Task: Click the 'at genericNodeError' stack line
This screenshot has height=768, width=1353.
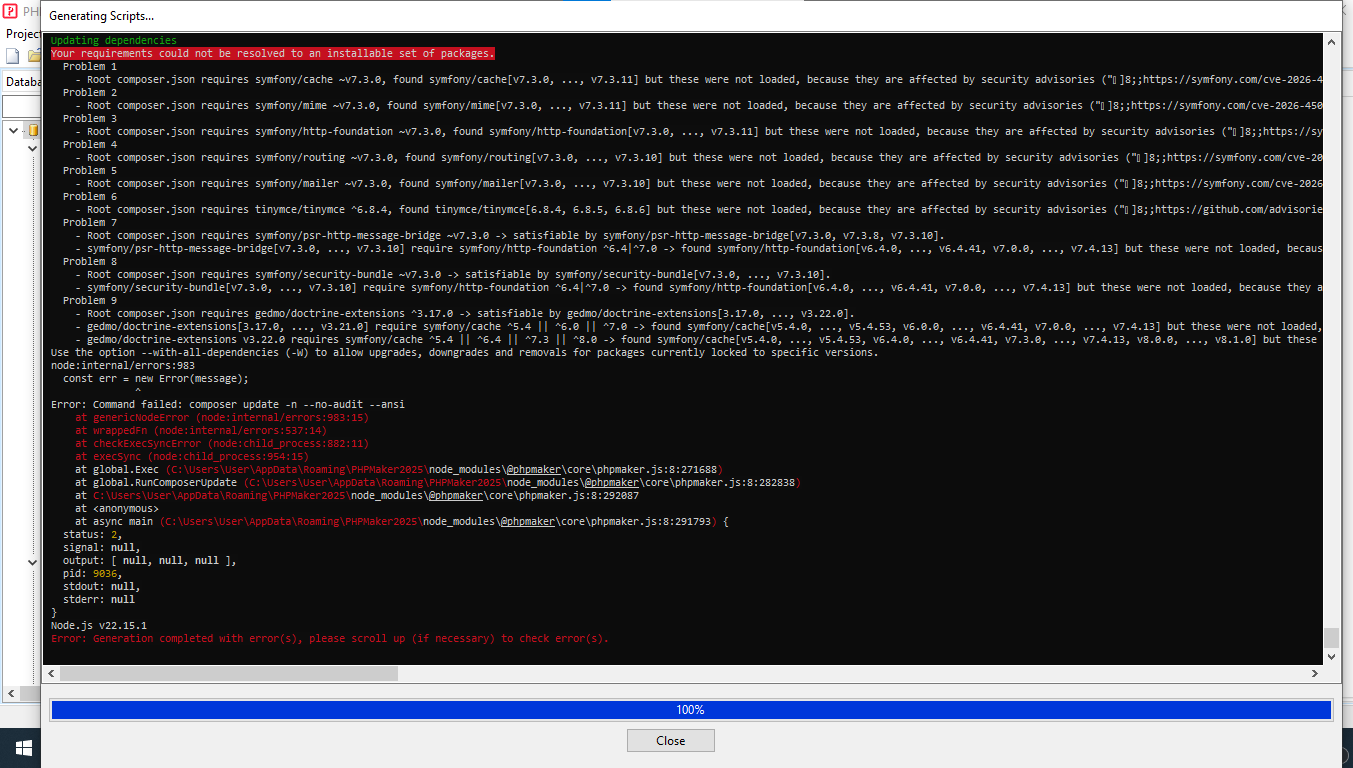Action: (222, 417)
